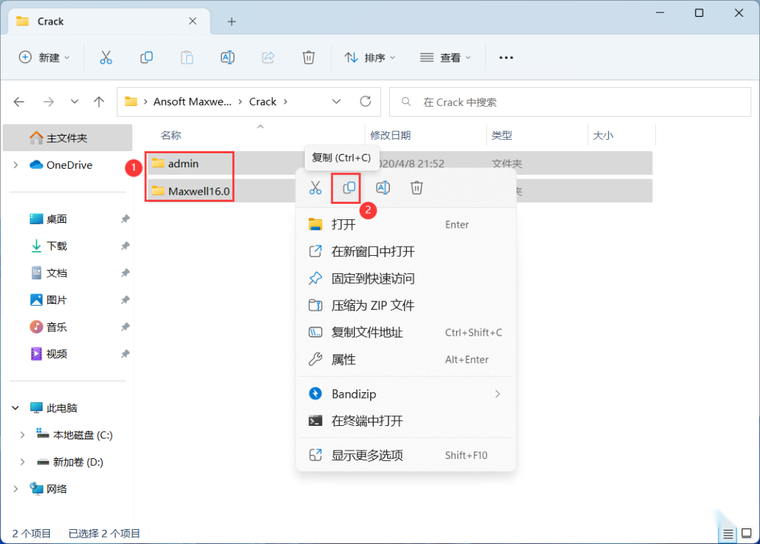Click the toolbar Rename icon
760x544 pixels.
(227, 58)
